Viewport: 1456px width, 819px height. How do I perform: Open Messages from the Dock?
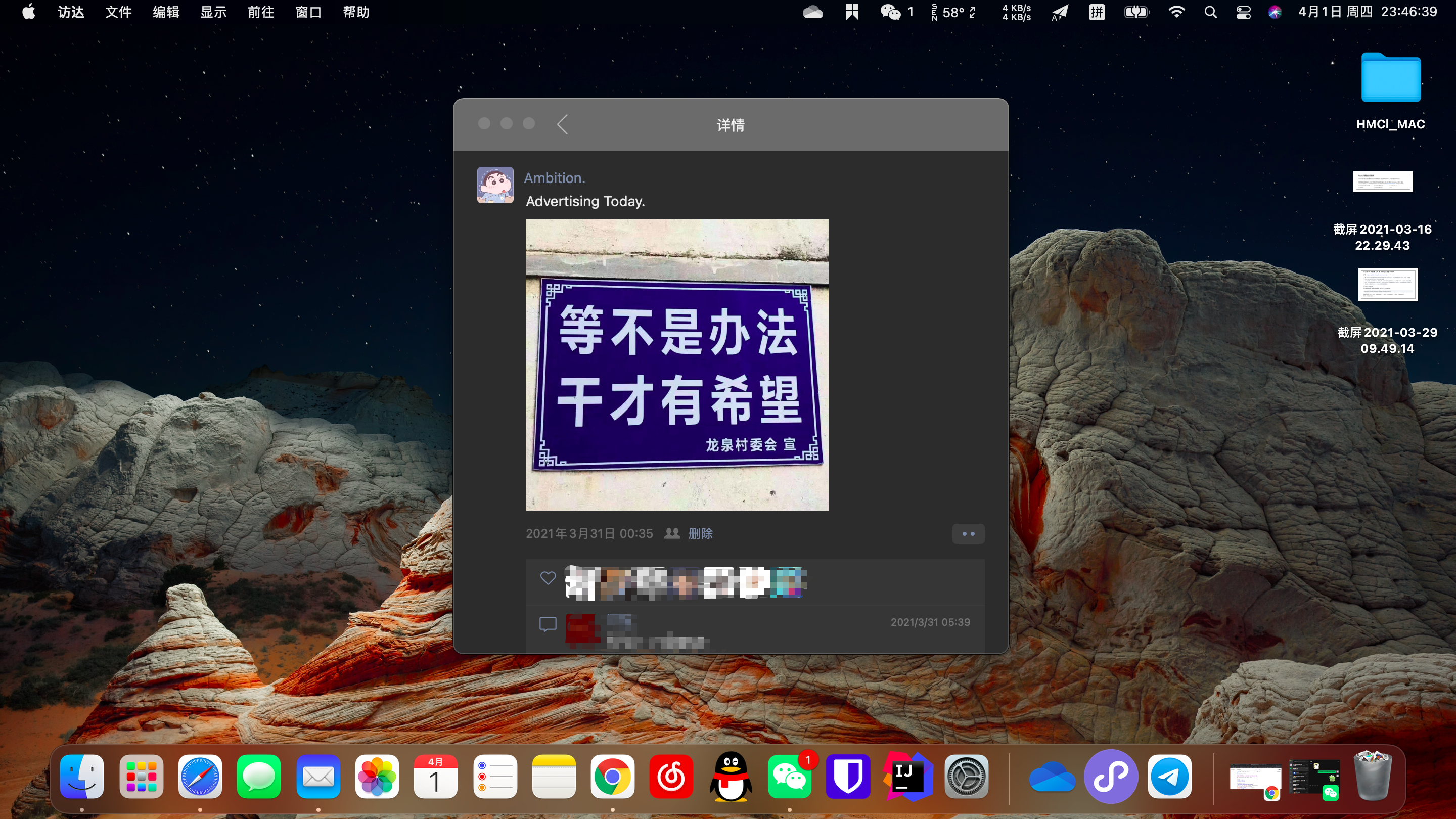[x=259, y=776]
